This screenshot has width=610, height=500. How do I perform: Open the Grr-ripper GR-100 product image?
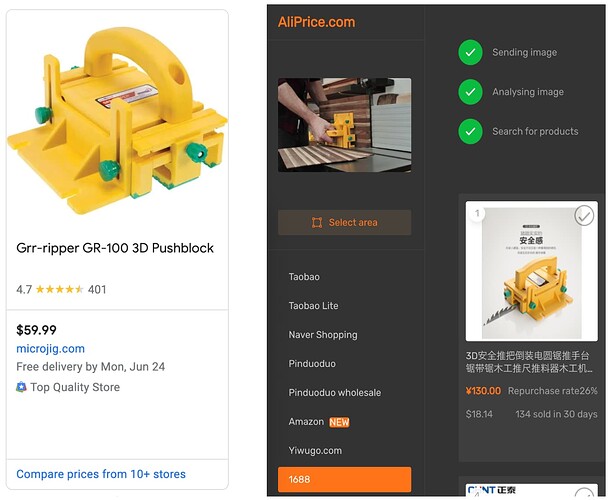click(x=117, y=121)
